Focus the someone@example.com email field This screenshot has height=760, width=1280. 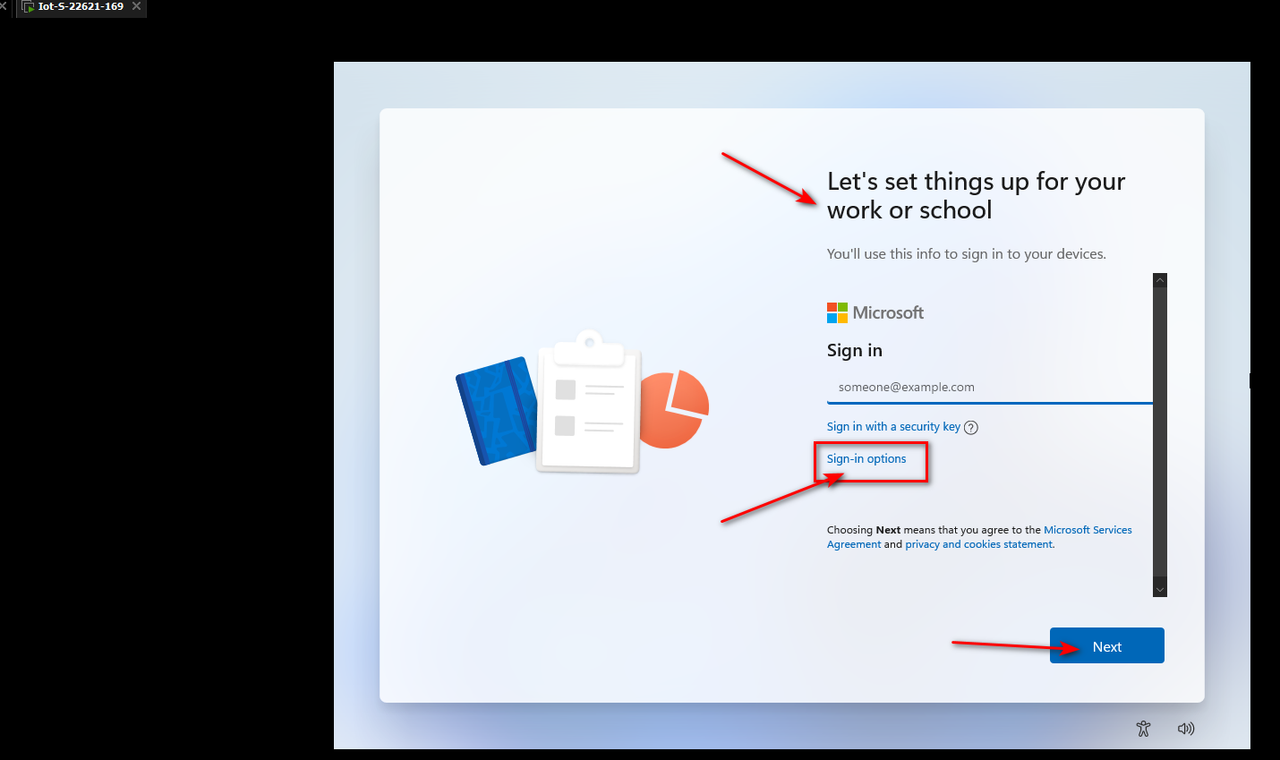tap(990, 387)
